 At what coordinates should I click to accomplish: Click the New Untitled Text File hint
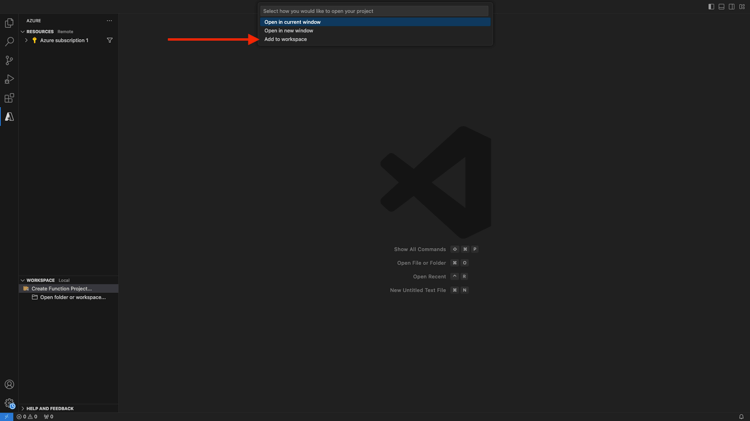pos(418,290)
